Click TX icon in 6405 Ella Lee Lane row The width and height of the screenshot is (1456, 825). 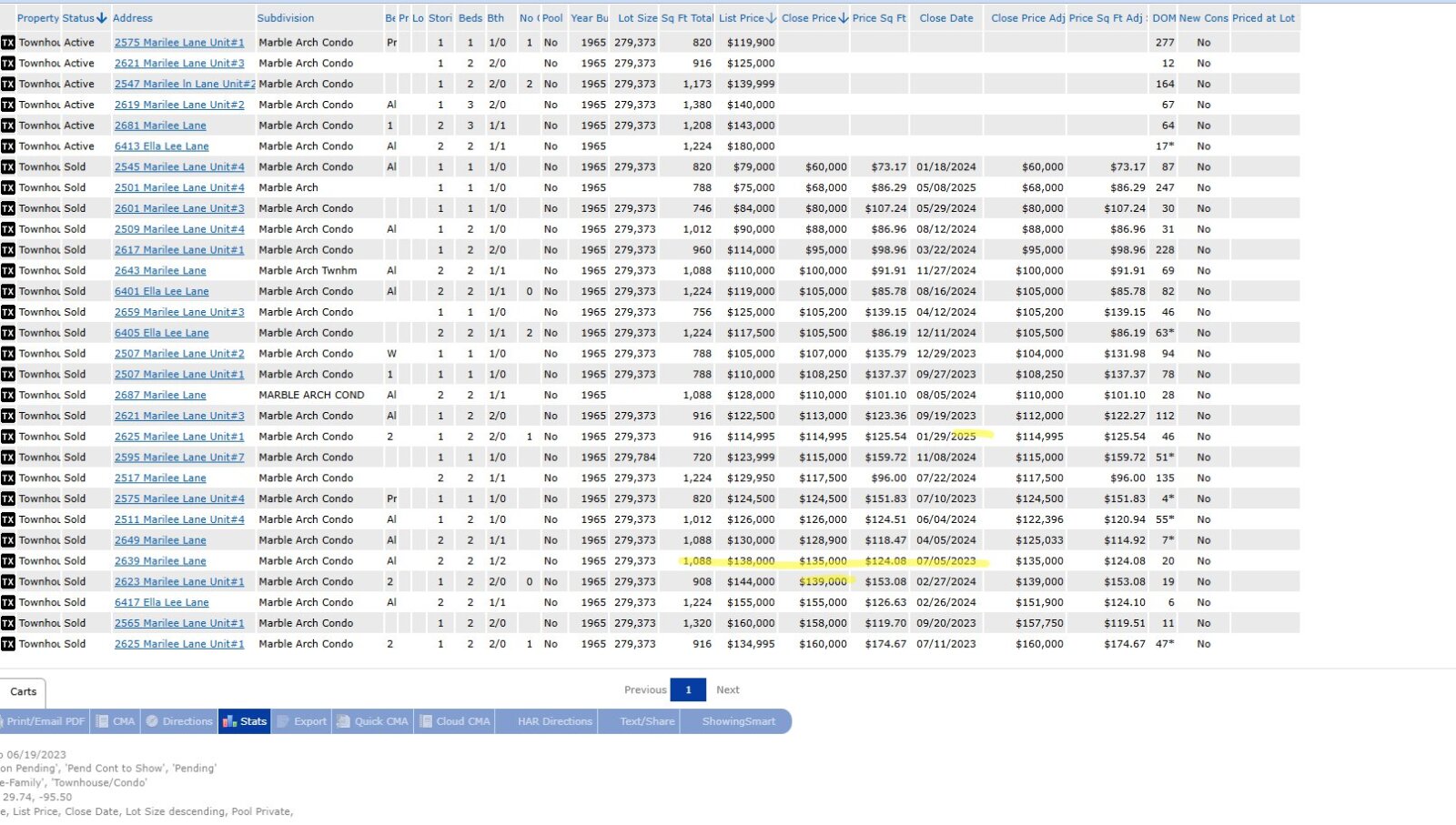pyautogui.click(x=8, y=333)
